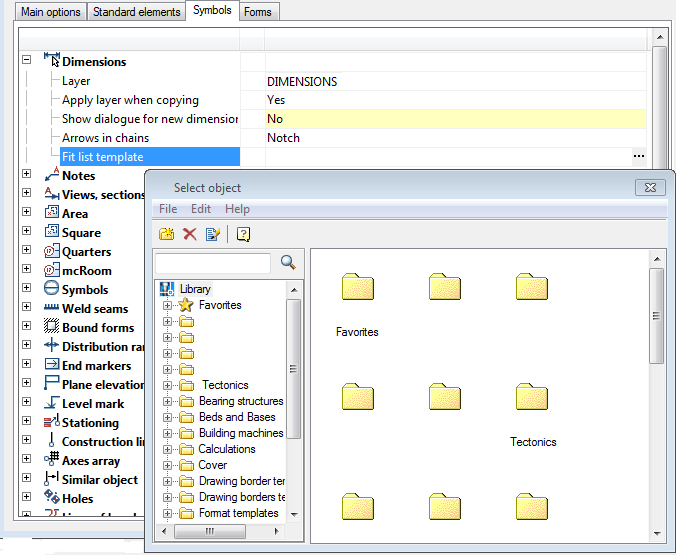Expand the Calculations folder in tree
The height and width of the screenshot is (555, 676).
pyautogui.click(x=168, y=449)
